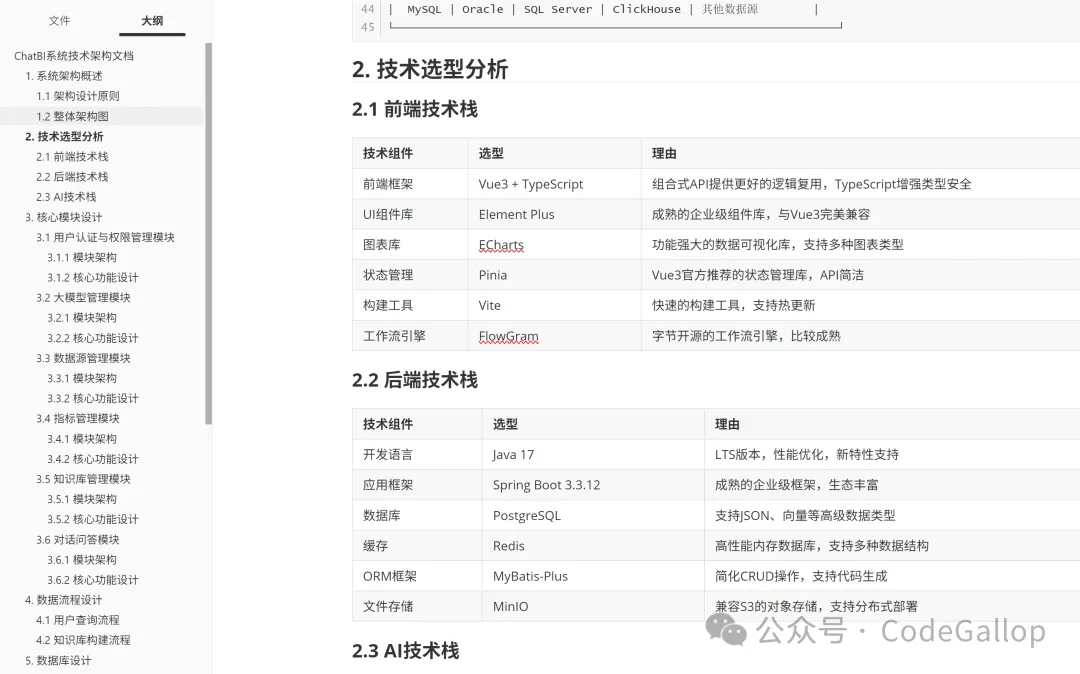1080x674 pixels.
Task: Click the Spring Boot 3.3.12 cell
Action: coord(593,485)
